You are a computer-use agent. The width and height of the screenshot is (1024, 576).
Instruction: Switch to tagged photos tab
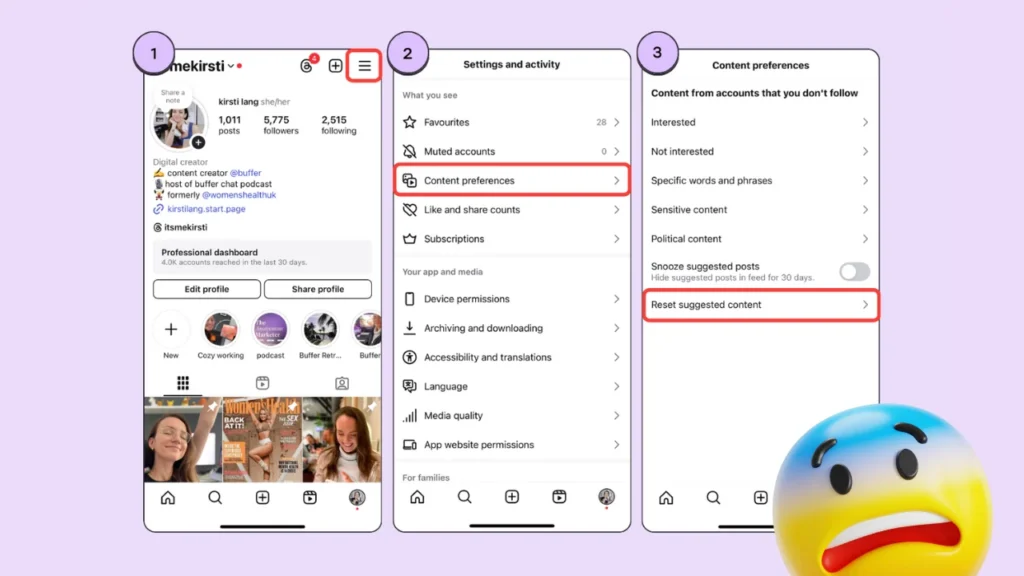(x=342, y=383)
